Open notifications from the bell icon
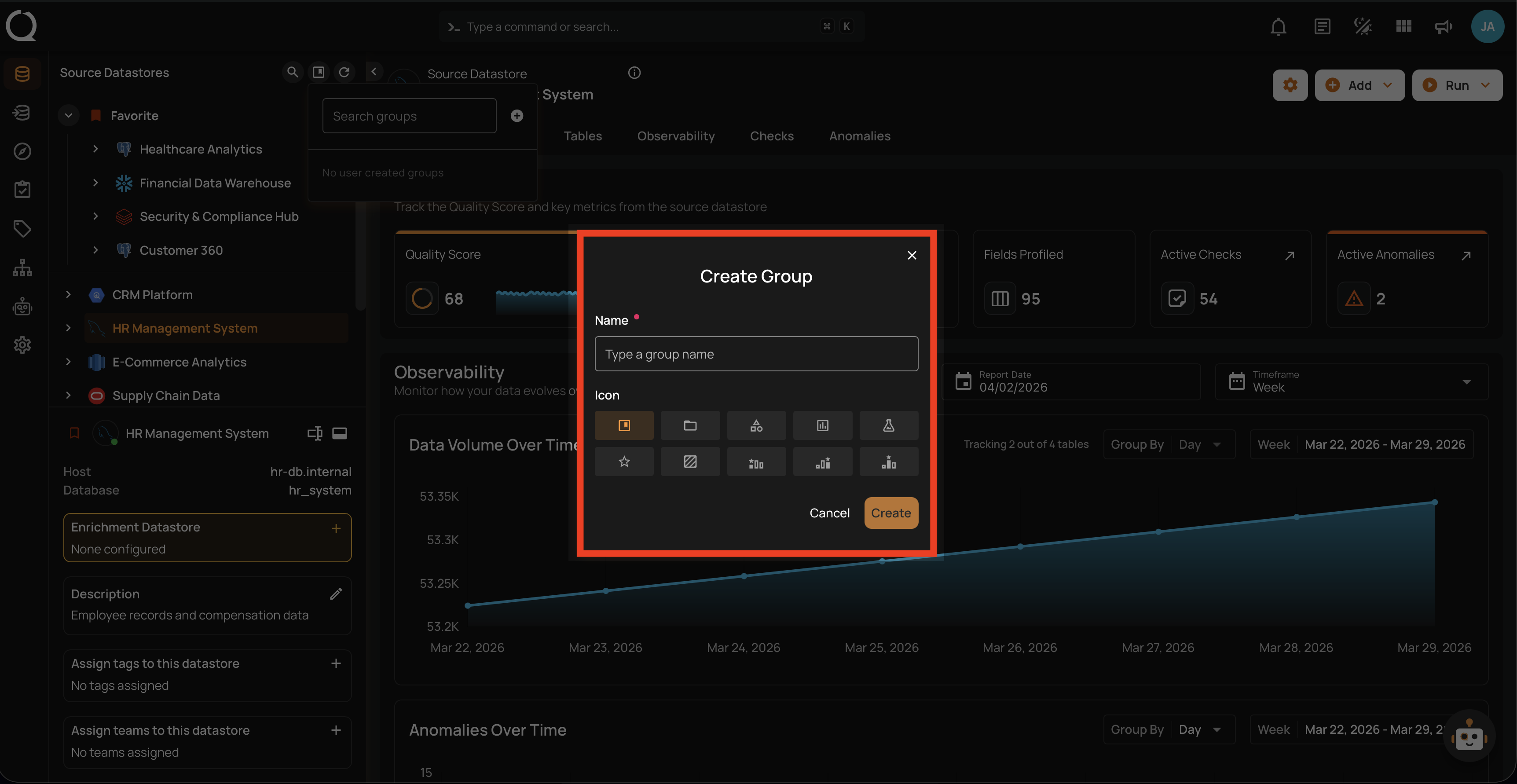This screenshot has width=1517, height=784. pyautogui.click(x=1278, y=26)
